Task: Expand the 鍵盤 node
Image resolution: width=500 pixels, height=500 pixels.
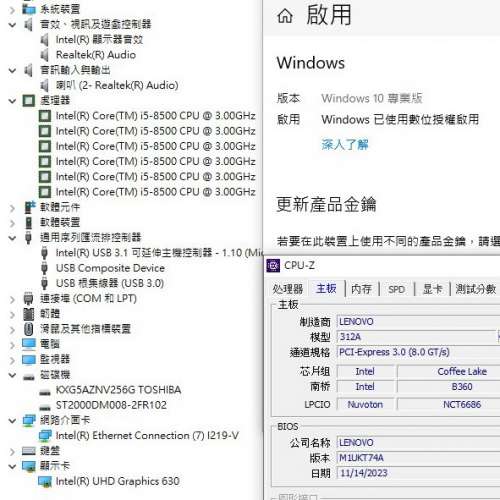Action: (x=12, y=452)
